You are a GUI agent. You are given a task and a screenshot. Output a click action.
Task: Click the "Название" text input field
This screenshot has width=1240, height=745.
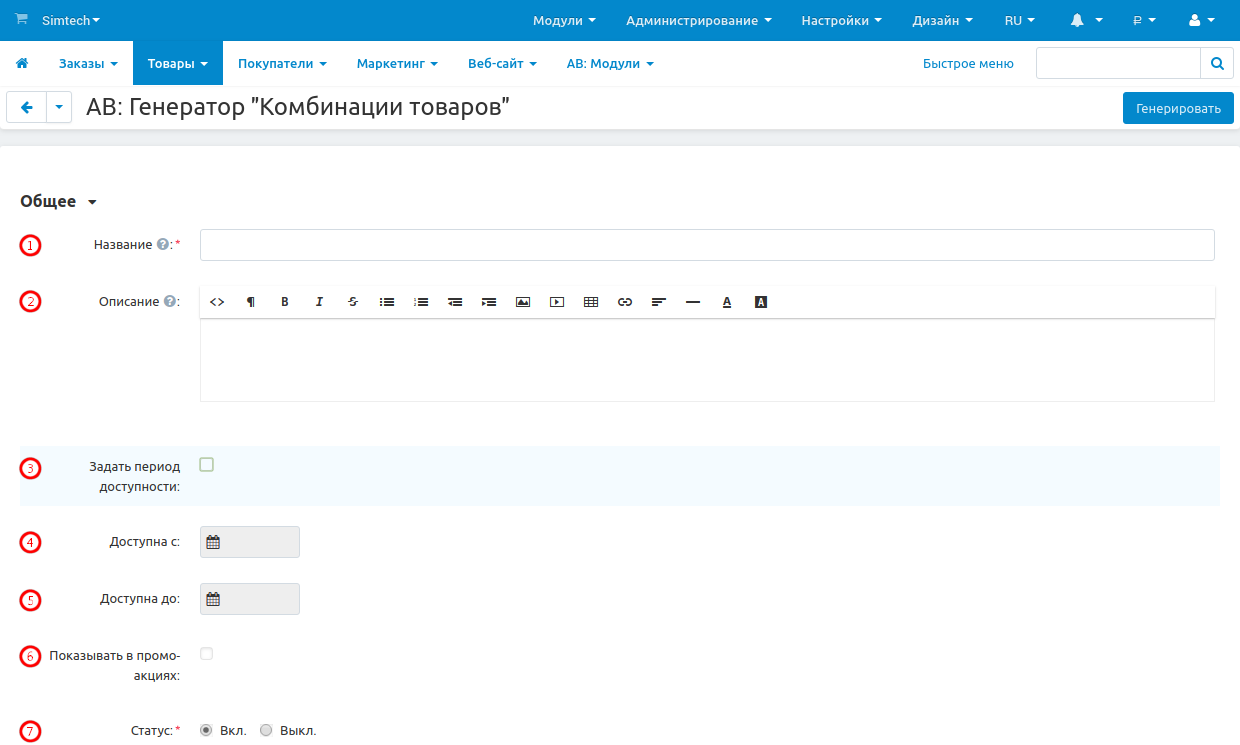pos(707,245)
